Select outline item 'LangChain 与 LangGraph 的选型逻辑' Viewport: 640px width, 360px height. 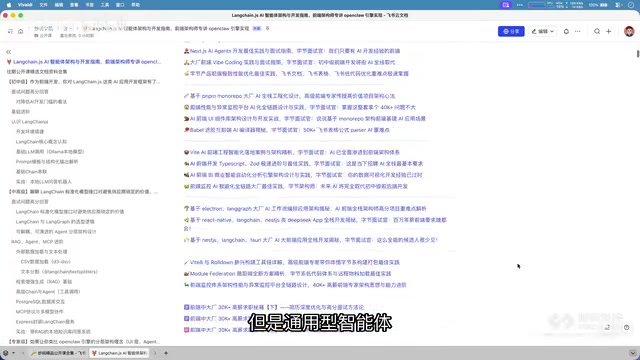55,222
